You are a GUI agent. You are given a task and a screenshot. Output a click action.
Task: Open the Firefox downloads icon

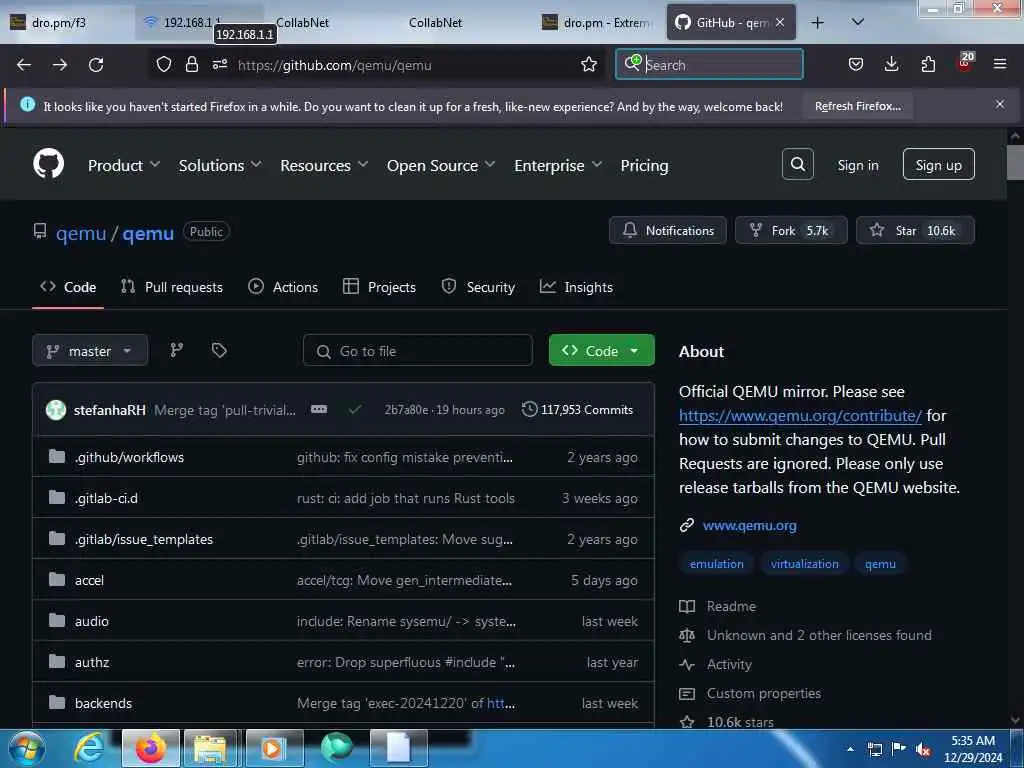tap(891, 64)
